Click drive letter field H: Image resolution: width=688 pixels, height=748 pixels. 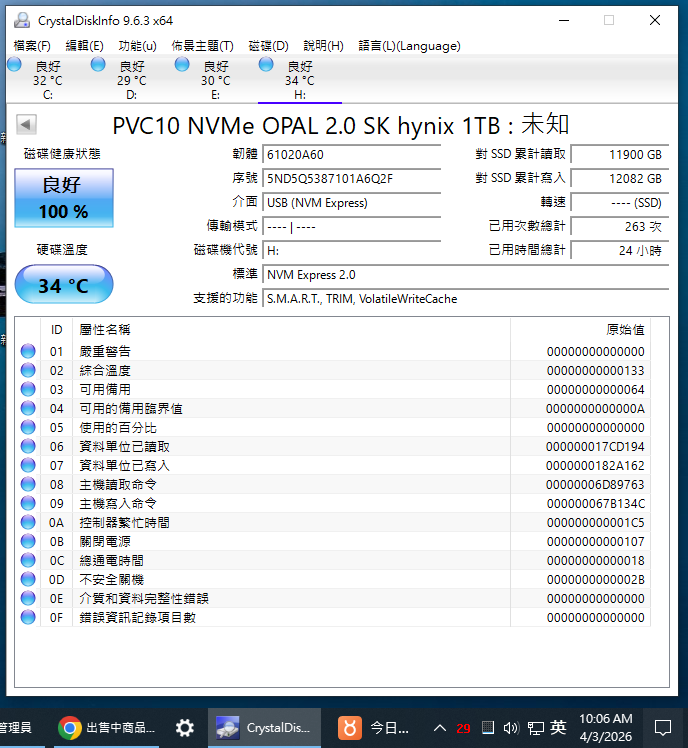pos(352,250)
